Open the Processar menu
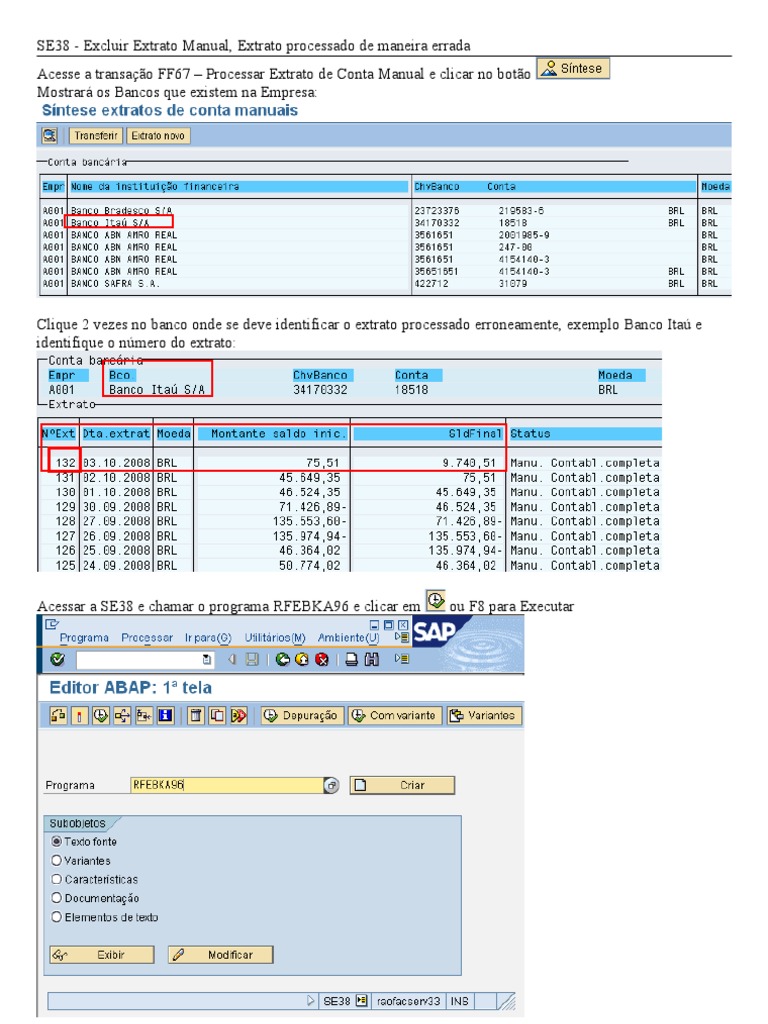The image size is (768, 1024). [147, 638]
